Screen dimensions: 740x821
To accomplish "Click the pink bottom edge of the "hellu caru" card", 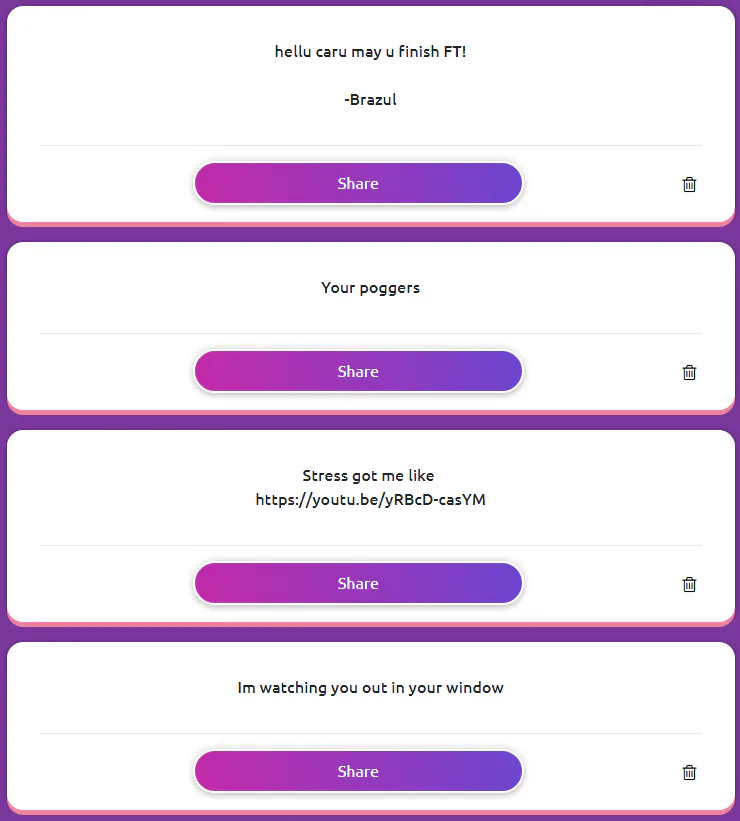I will tap(370, 224).
